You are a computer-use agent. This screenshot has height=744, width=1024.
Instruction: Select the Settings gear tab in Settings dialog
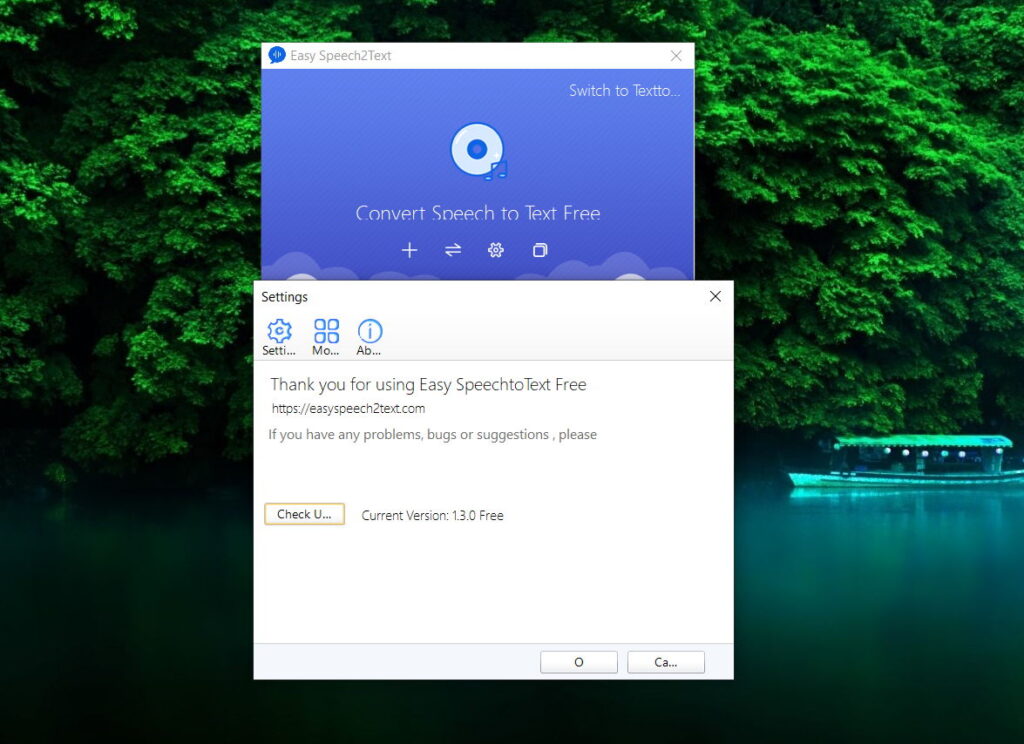pos(279,337)
